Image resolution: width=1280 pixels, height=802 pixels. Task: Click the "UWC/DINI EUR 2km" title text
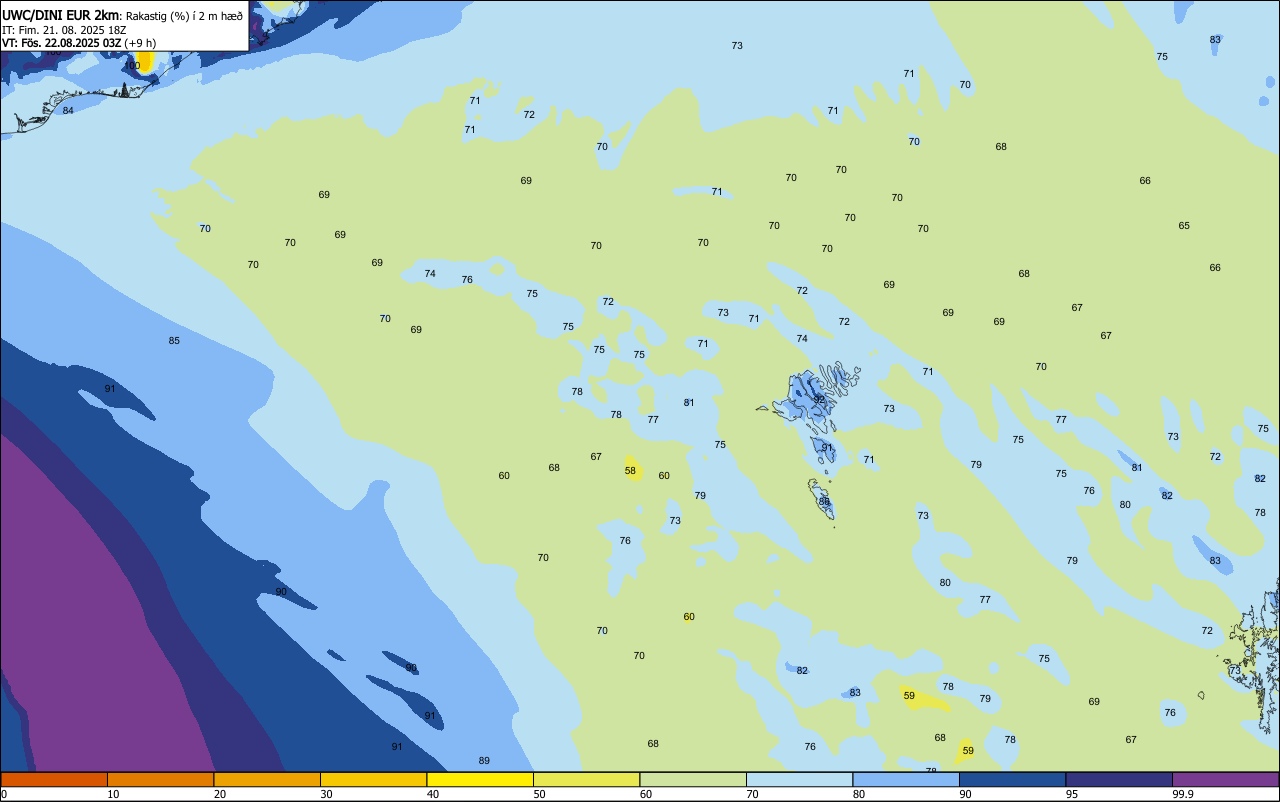(x=61, y=15)
